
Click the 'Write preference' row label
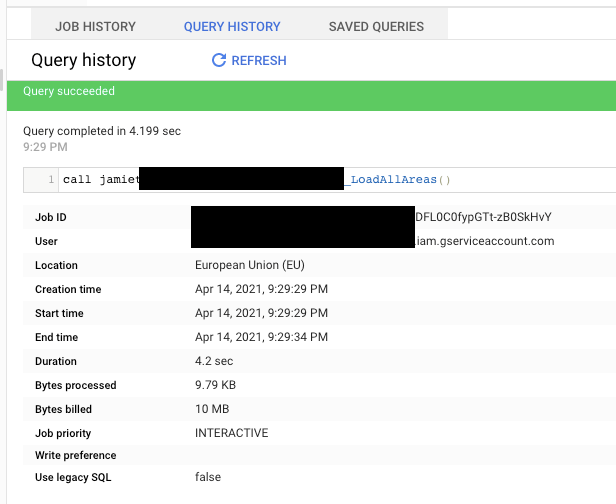pyautogui.click(x=75, y=455)
